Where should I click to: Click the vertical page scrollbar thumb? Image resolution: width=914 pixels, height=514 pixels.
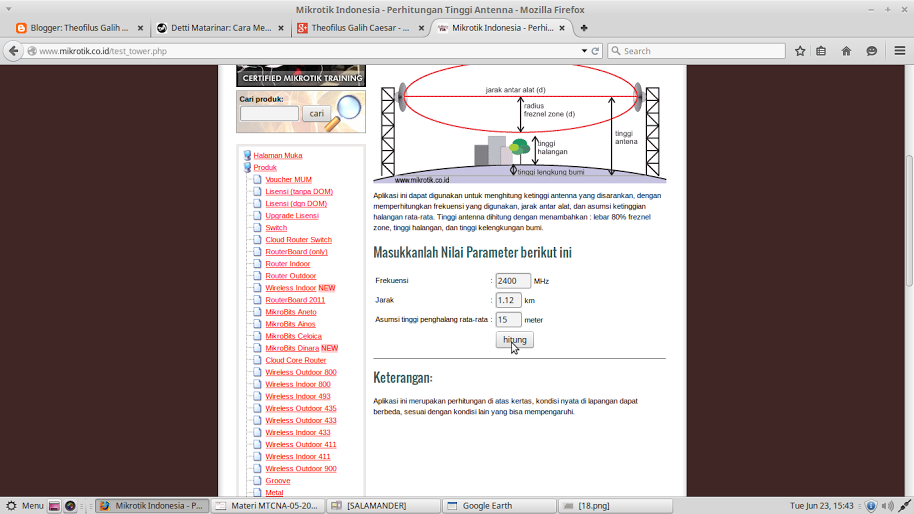coord(909,220)
